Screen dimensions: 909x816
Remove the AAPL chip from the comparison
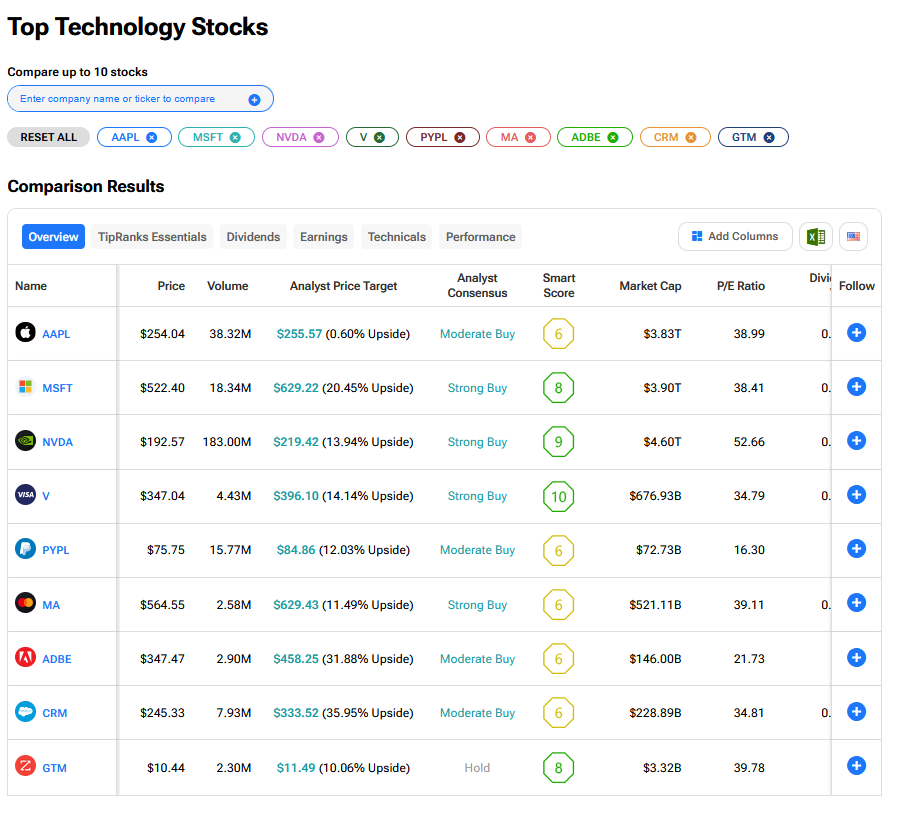[152, 138]
